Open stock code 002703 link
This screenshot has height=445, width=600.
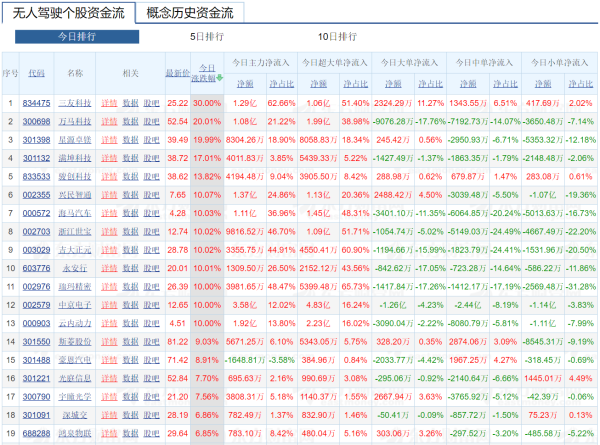[36, 231]
